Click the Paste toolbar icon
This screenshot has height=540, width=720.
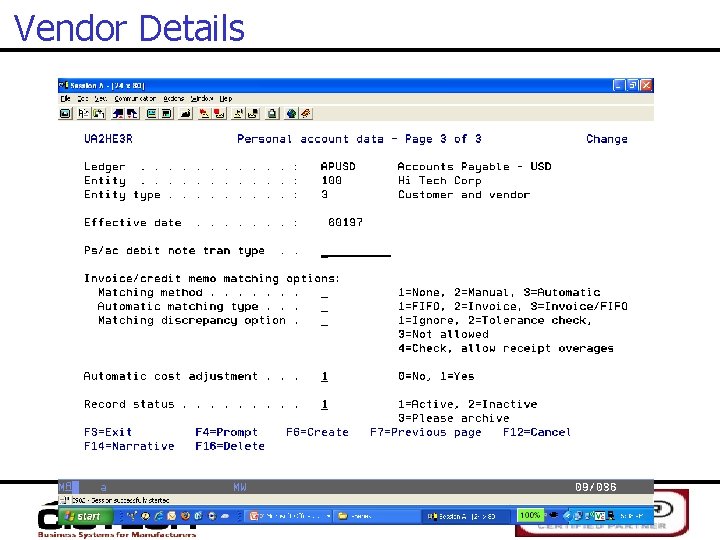click(99, 113)
